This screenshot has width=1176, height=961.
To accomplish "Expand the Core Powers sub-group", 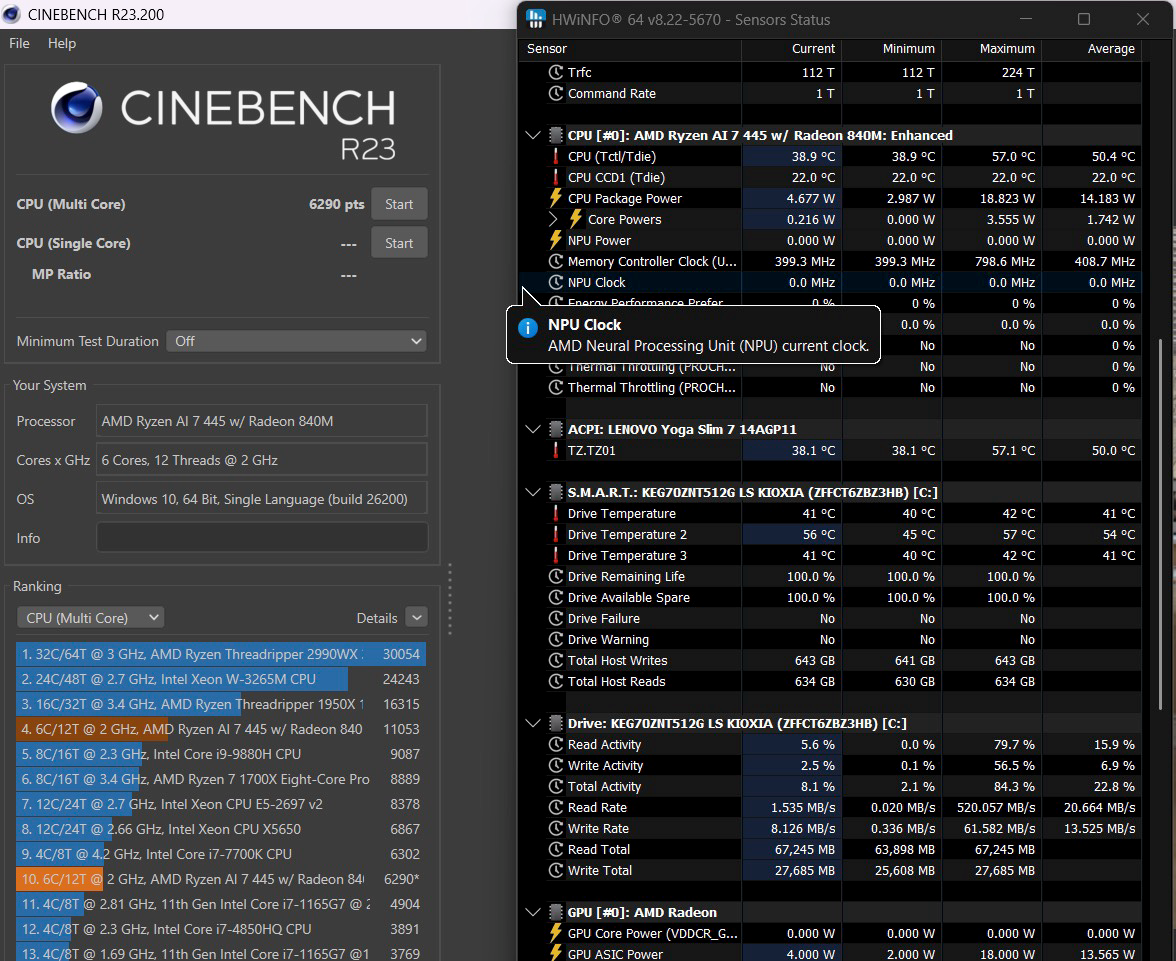I will coord(553,219).
